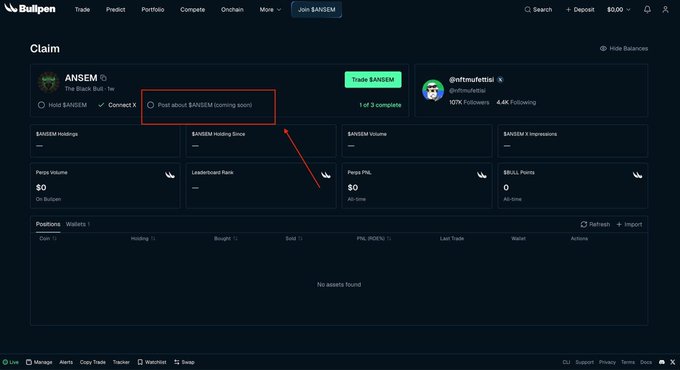Refresh the positions list
This screenshot has width=680, height=370.
coord(595,224)
